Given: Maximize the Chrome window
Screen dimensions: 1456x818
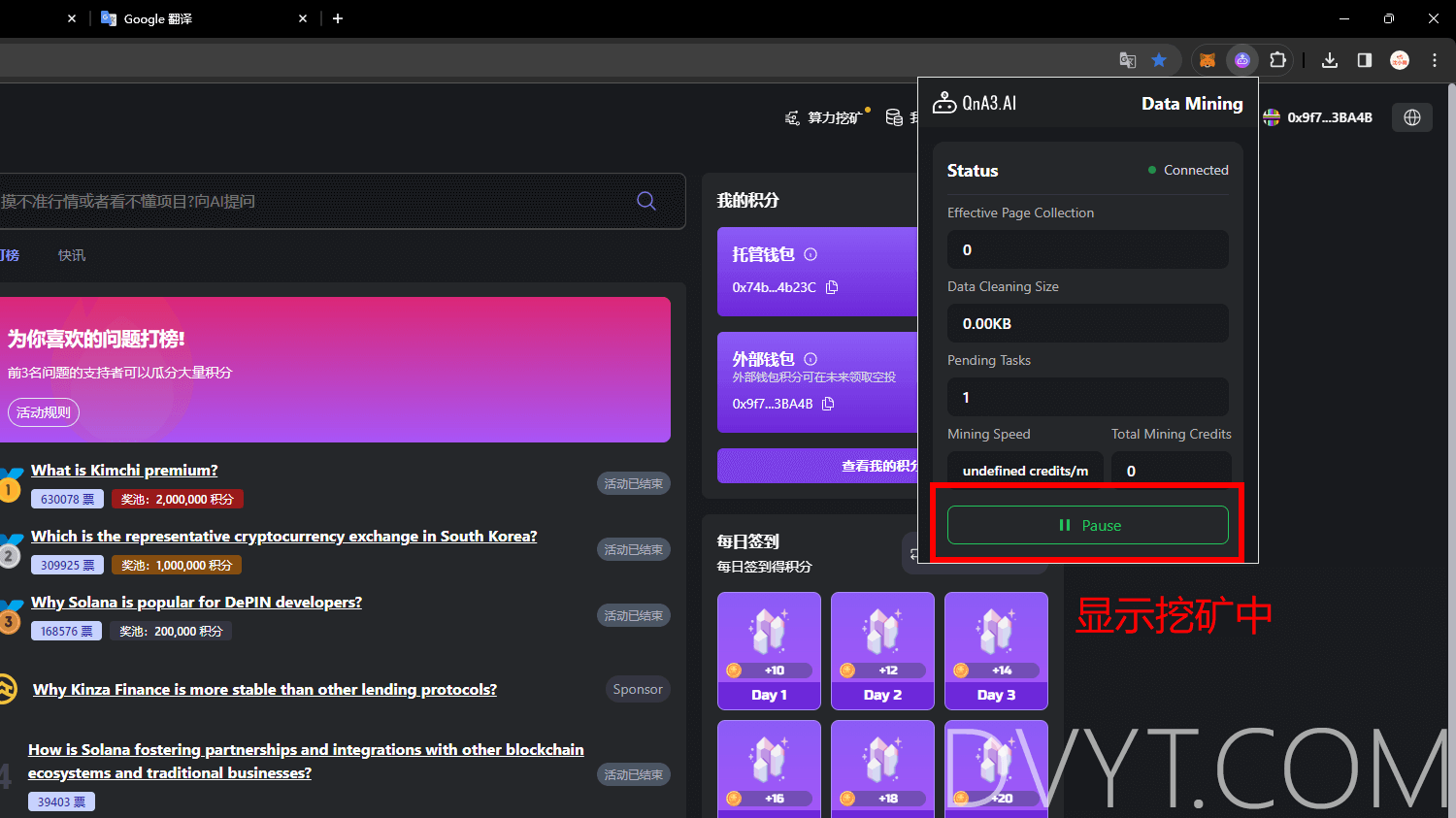Looking at the screenshot, I should click(x=1389, y=18).
